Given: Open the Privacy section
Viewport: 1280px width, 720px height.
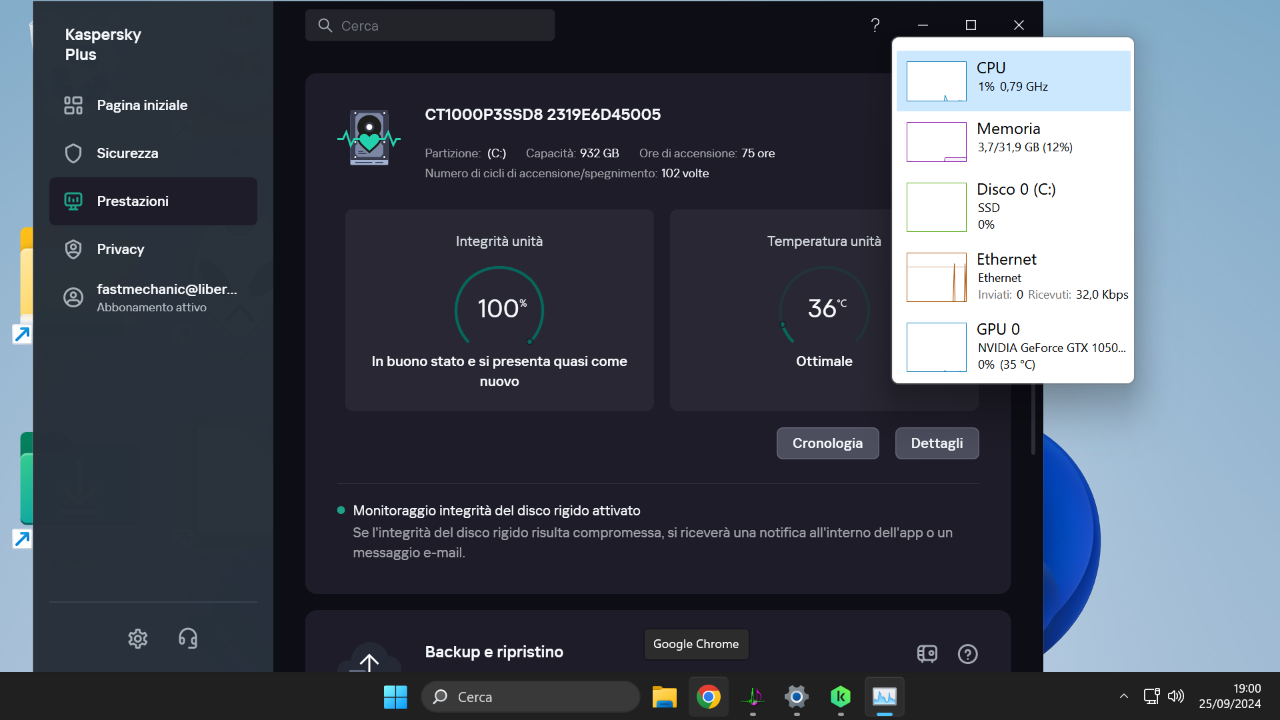Looking at the screenshot, I should point(153,249).
